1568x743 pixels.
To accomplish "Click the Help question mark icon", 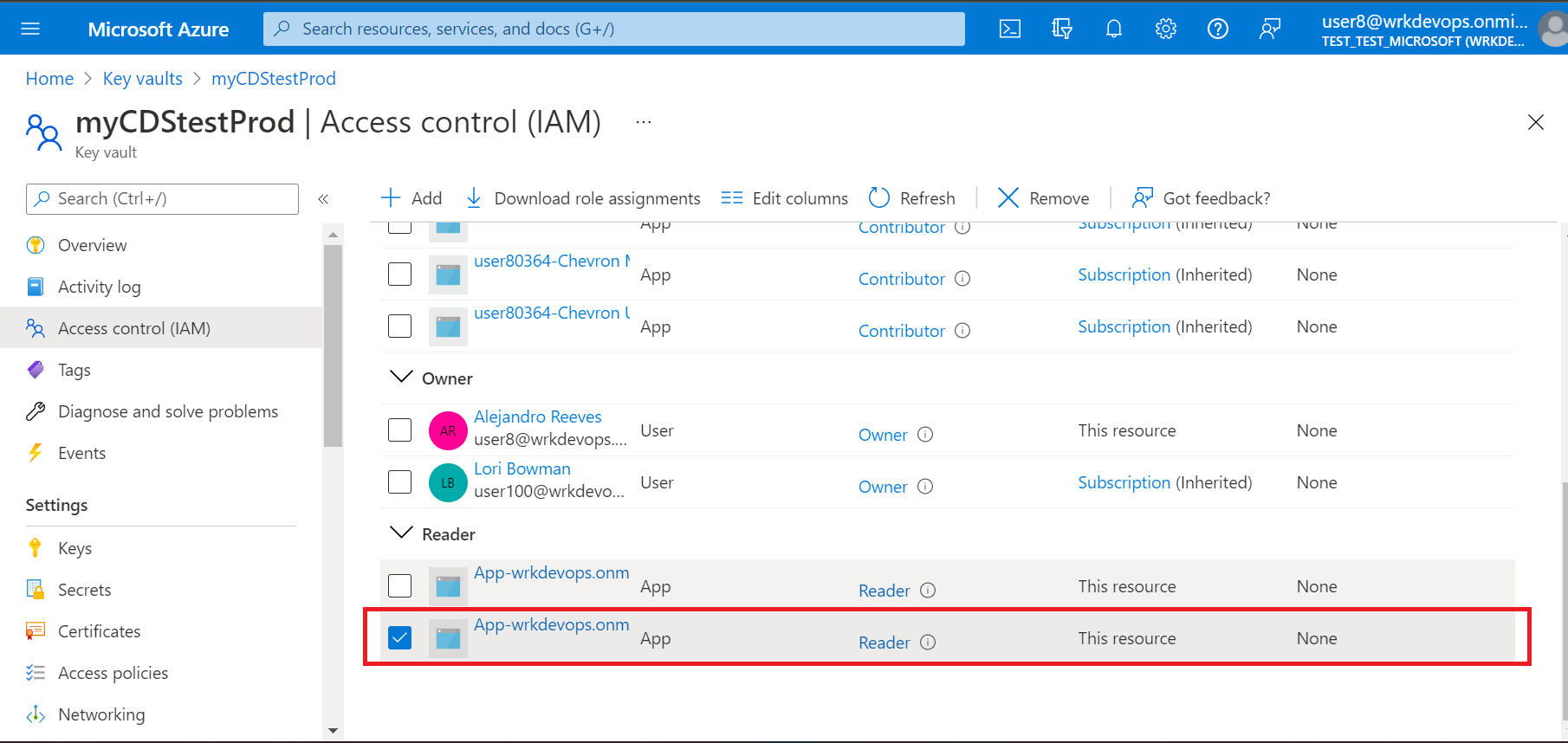I will coord(1217,29).
